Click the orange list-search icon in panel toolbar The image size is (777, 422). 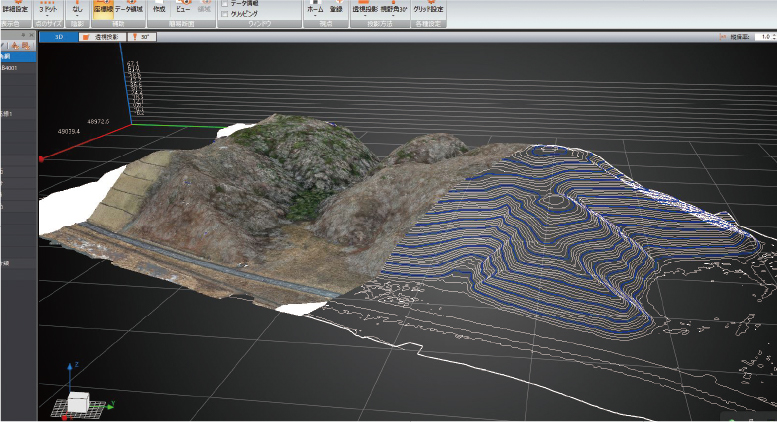tap(26, 46)
